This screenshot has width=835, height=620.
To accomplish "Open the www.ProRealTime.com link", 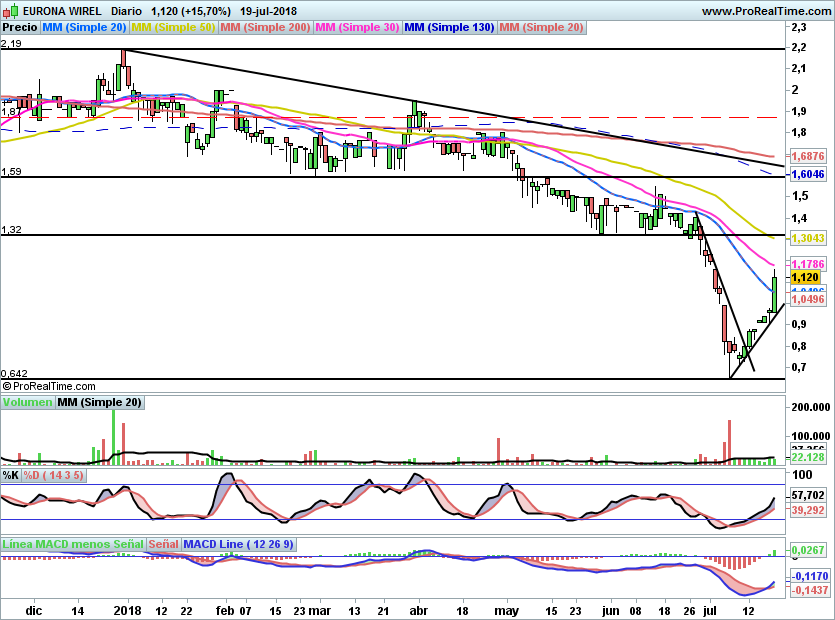I will (766, 11).
